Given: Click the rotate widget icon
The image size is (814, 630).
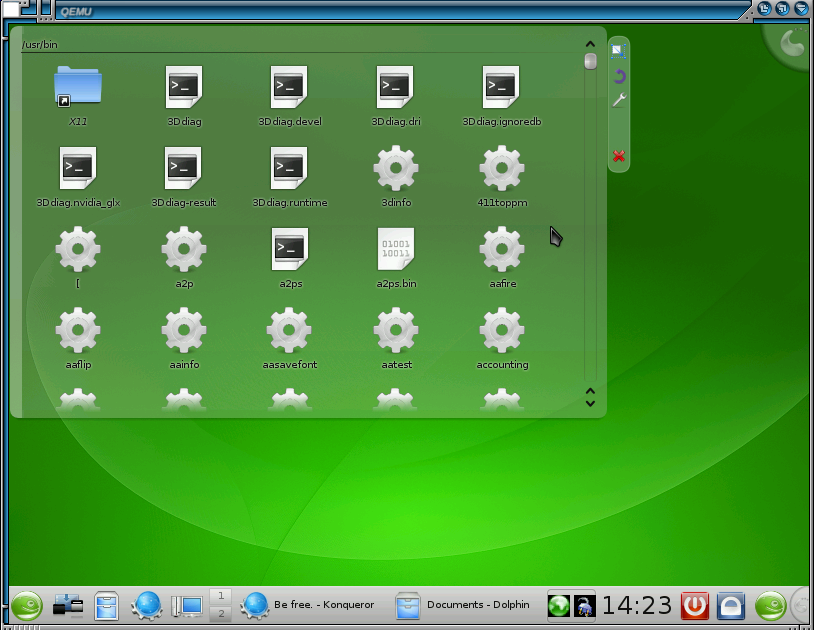Looking at the screenshot, I should [x=619, y=77].
